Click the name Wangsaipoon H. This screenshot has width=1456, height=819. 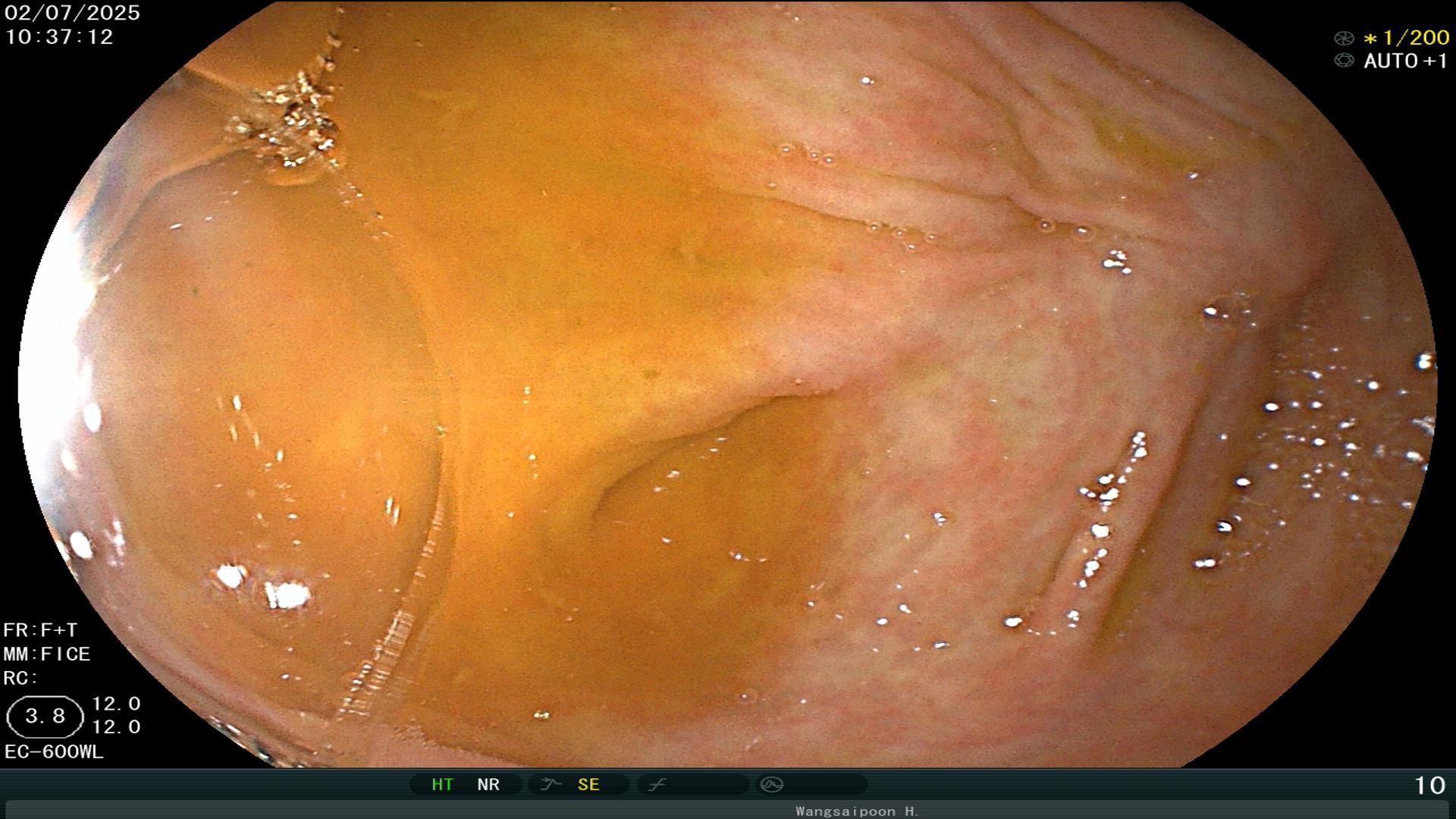pos(857,811)
